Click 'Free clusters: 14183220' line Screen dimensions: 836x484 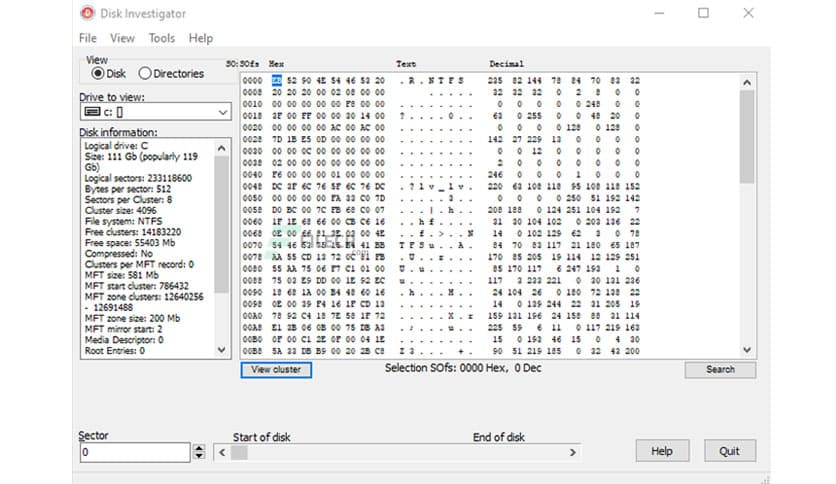click(133, 232)
